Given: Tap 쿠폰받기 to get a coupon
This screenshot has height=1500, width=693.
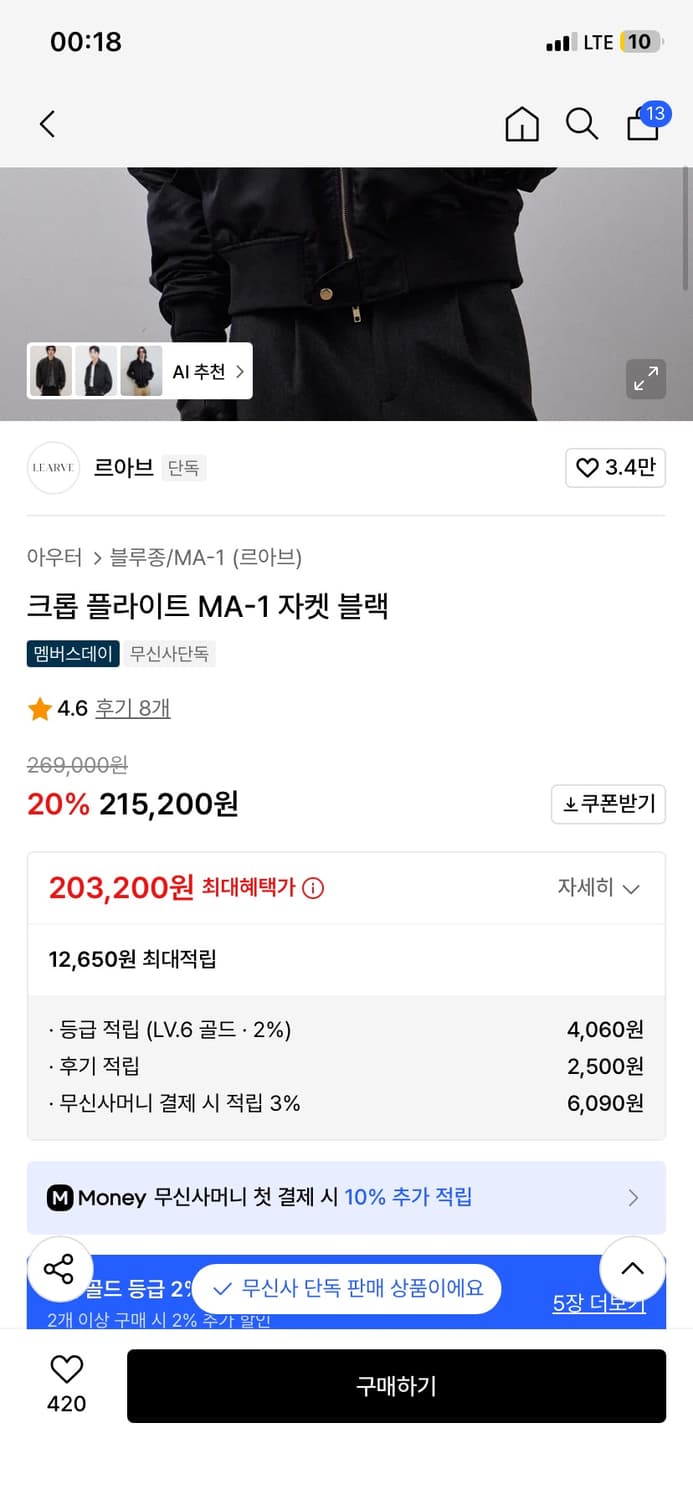Looking at the screenshot, I should [x=608, y=804].
